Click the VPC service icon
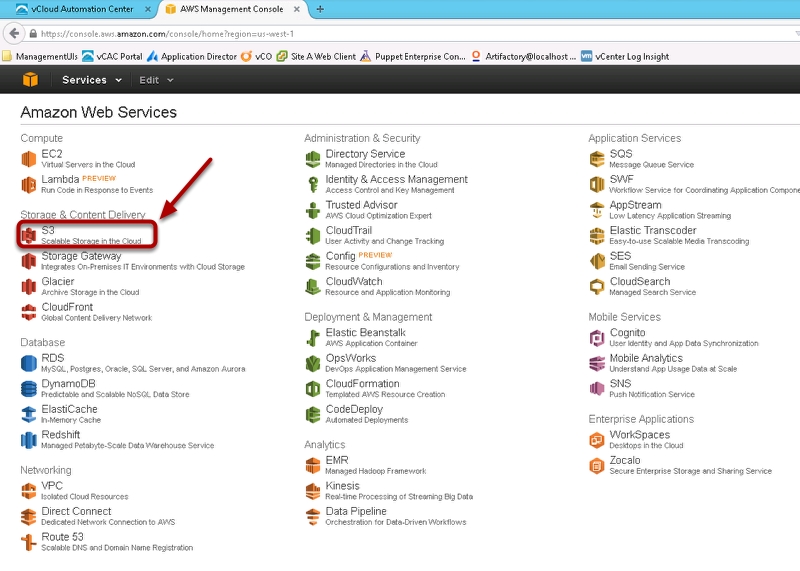This screenshot has width=800, height=571. [29, 490]
